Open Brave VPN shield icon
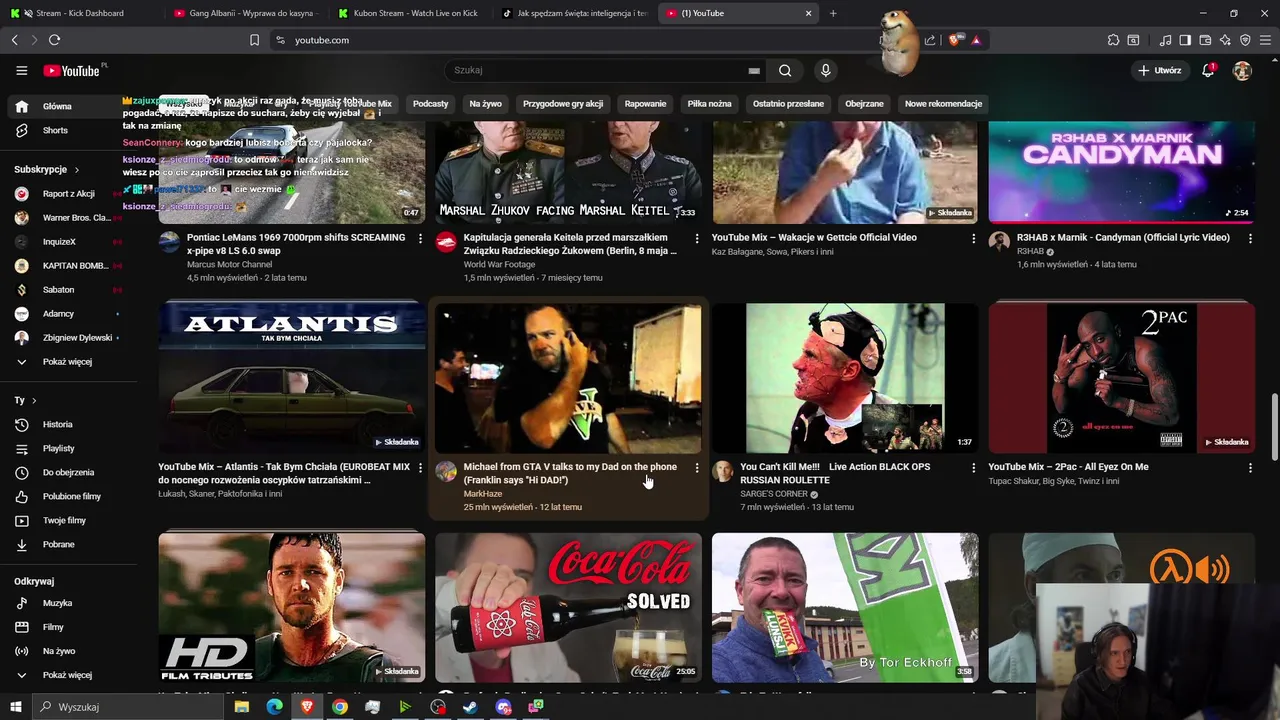Screen dimensions: 1280x720 click(x=1245, y=40)
